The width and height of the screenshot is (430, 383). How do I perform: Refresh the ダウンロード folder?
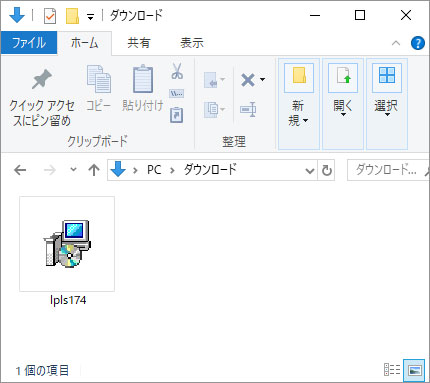(x=327, y=171)
